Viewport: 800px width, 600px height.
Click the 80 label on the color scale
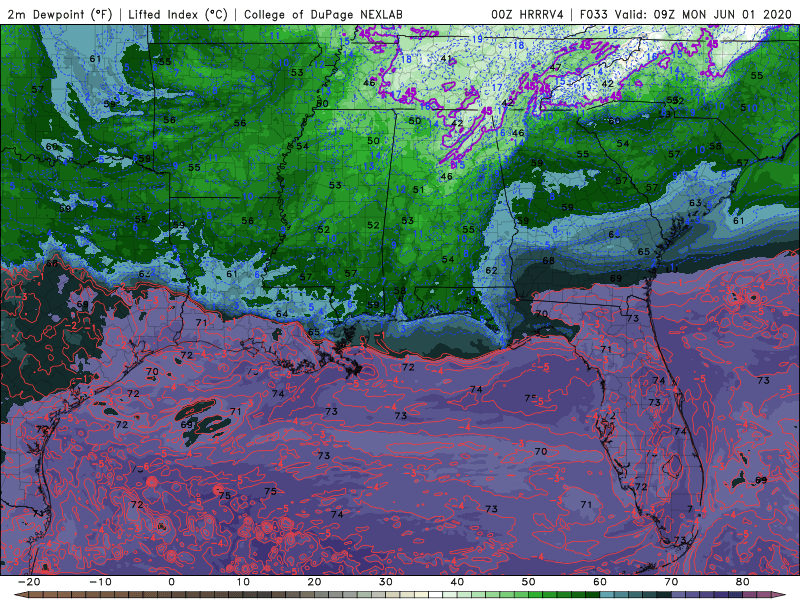coord(743,582)
